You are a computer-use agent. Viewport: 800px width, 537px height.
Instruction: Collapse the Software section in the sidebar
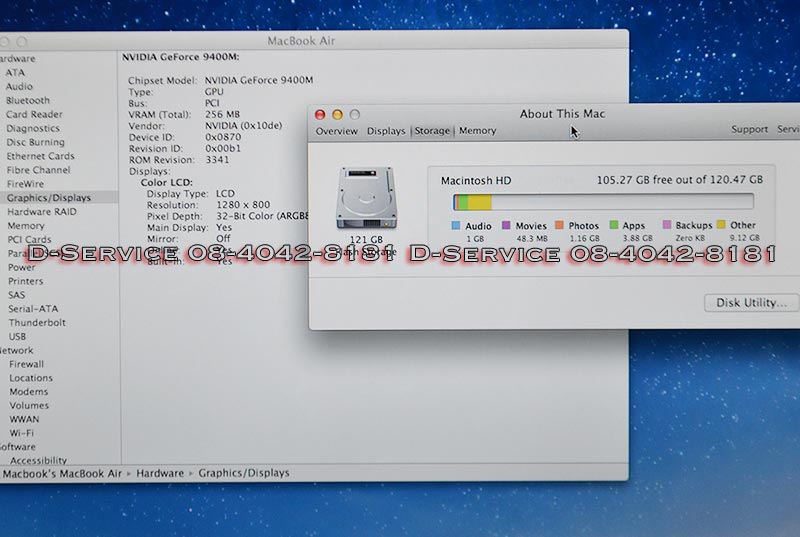point(17,447)
